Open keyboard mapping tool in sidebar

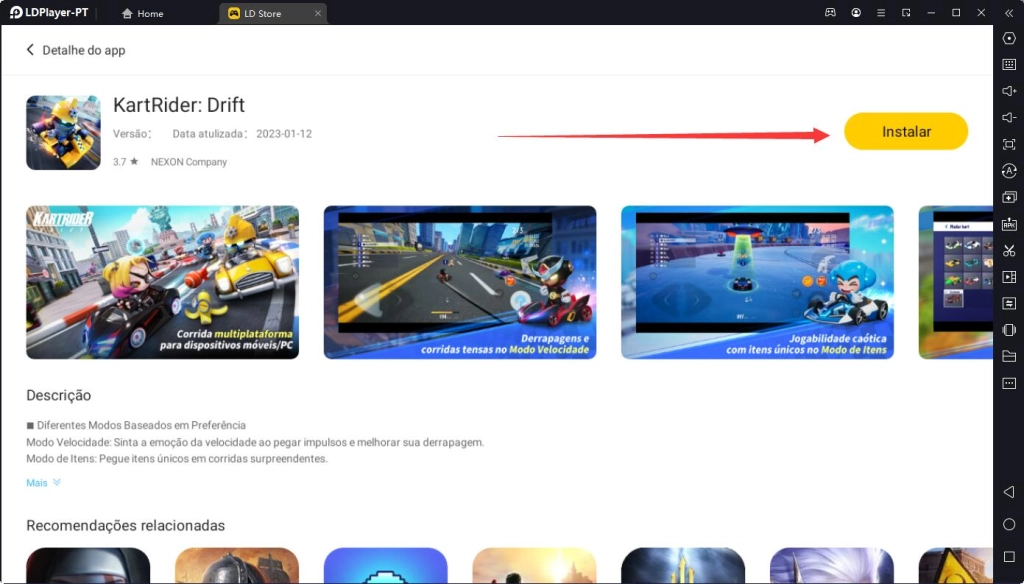pyautogui.click(x=1008, y=65)
